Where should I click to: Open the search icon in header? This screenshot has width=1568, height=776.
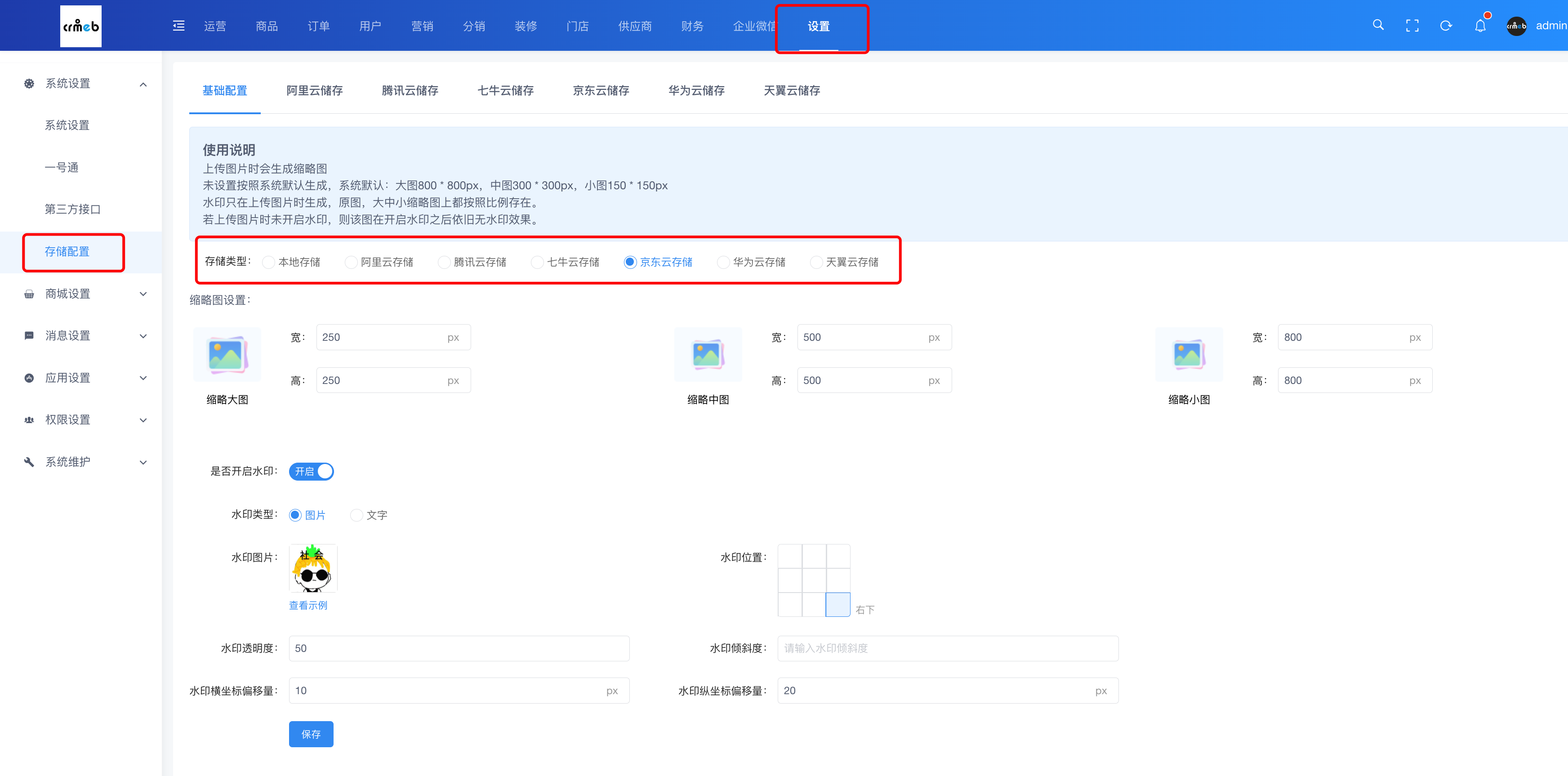[x=1378, y=25]
